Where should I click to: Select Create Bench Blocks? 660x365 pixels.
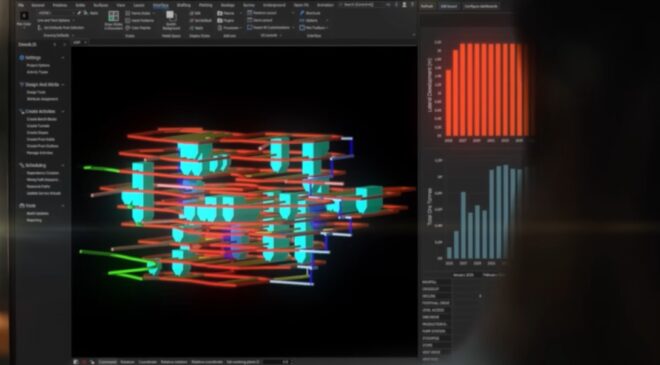[42, 119]
